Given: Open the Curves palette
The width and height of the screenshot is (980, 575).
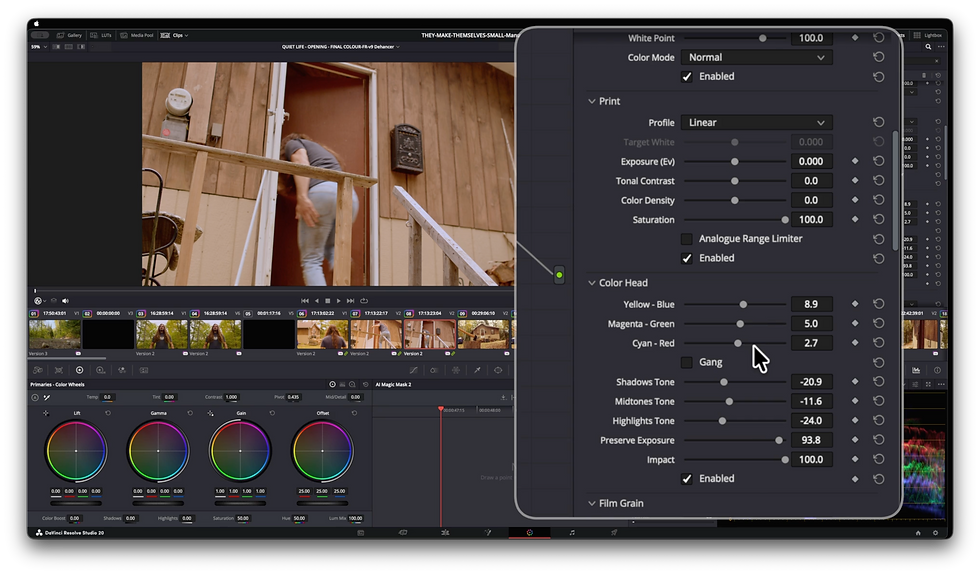Looking at the screenshot, I should pyautogui.click(x=413, y=370).
